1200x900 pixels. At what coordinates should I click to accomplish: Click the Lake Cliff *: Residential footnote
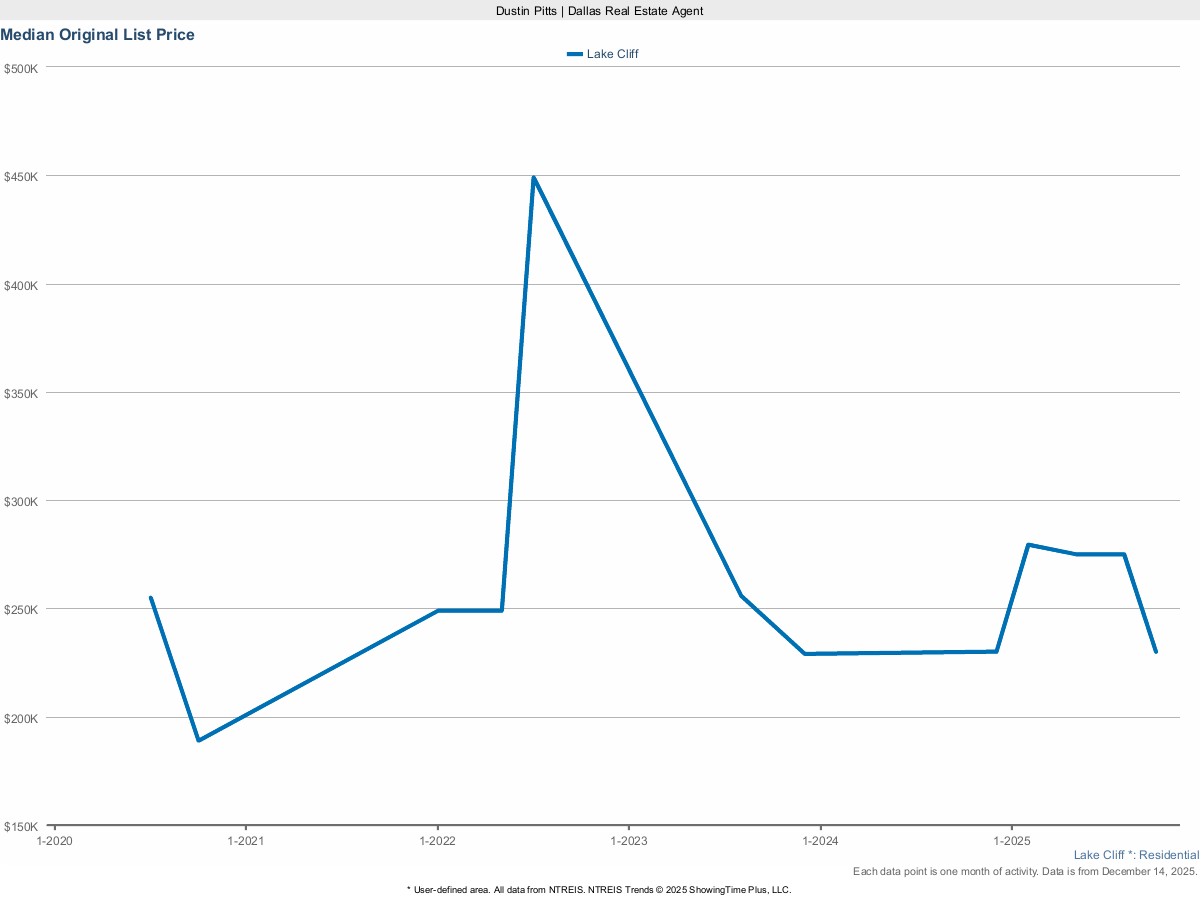click(1136, 855)
